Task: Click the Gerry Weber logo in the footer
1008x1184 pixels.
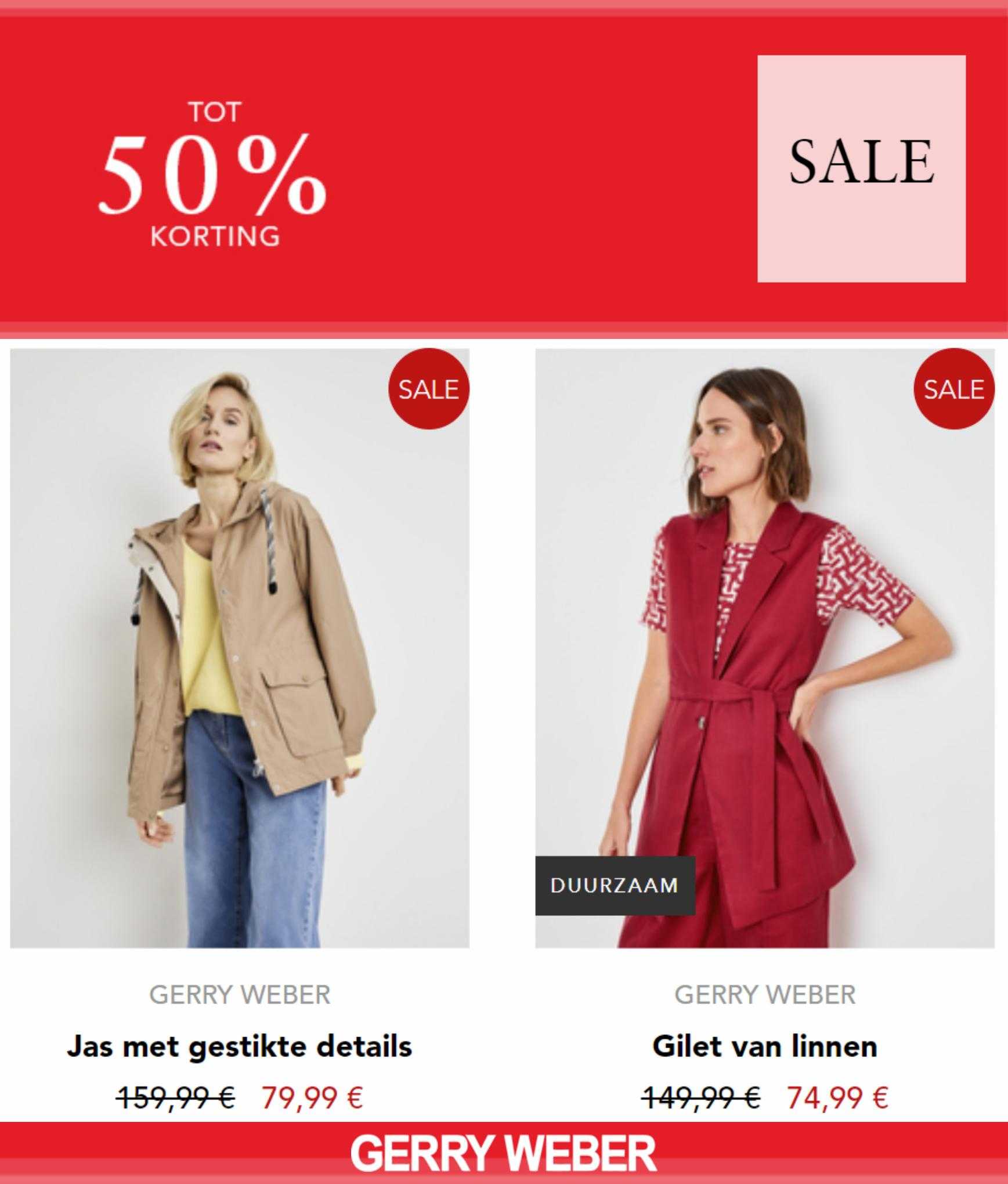Action: tap(504, 1154)
